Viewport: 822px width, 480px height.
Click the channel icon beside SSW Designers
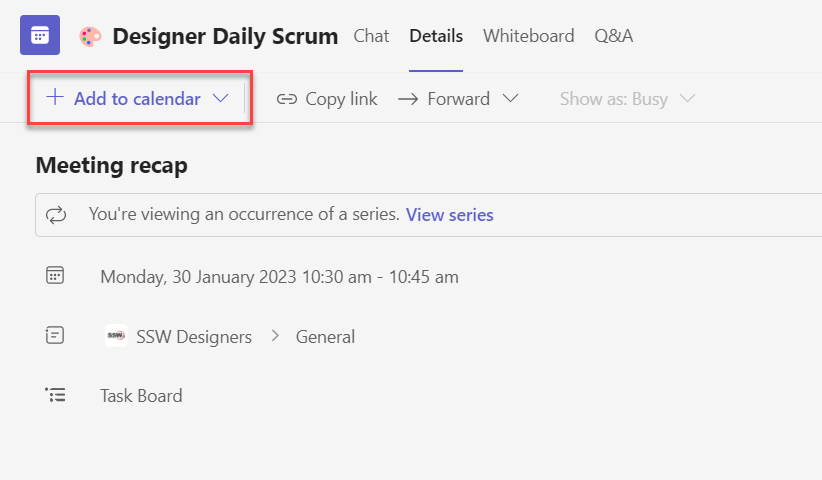click(56, 336)
